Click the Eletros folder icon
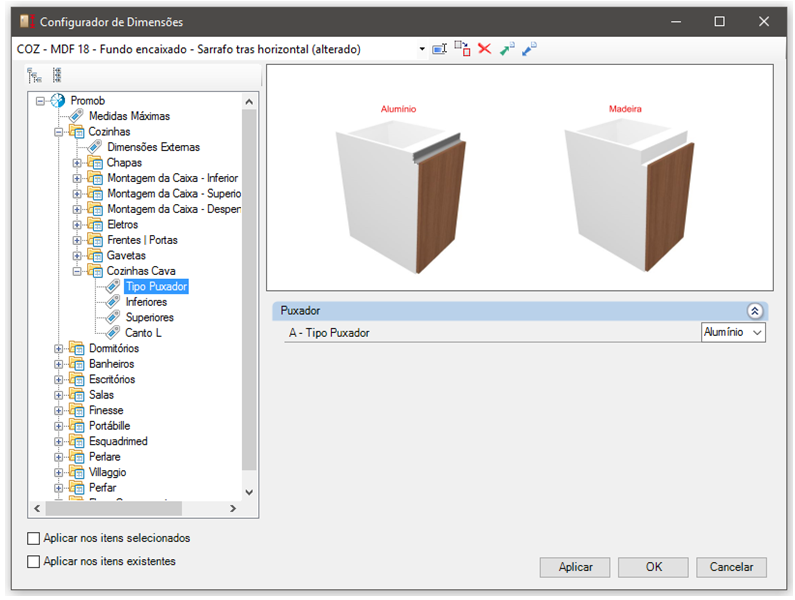Viewport: 795px width, 600px height. [x=95, y=225]
